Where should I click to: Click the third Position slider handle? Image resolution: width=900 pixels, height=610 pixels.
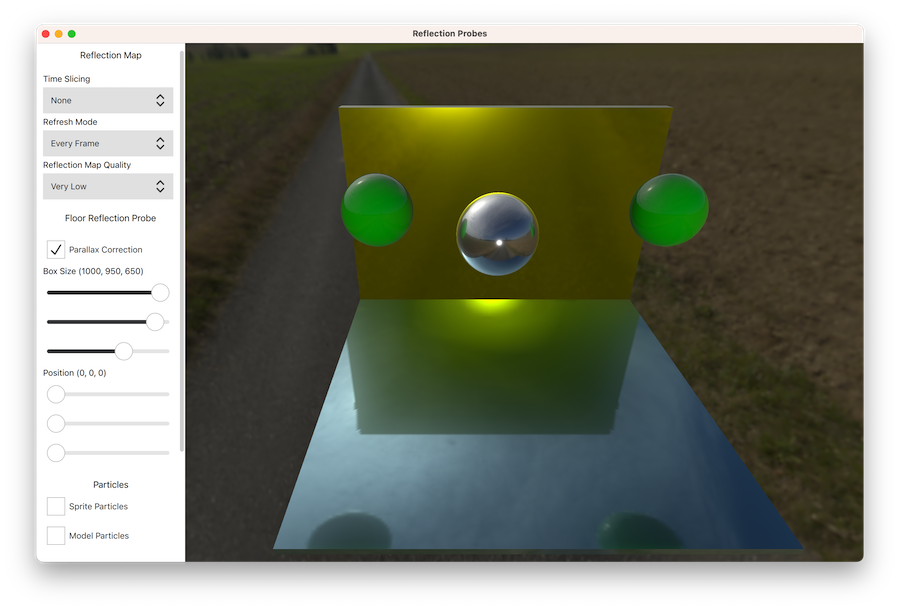[56, 452]
